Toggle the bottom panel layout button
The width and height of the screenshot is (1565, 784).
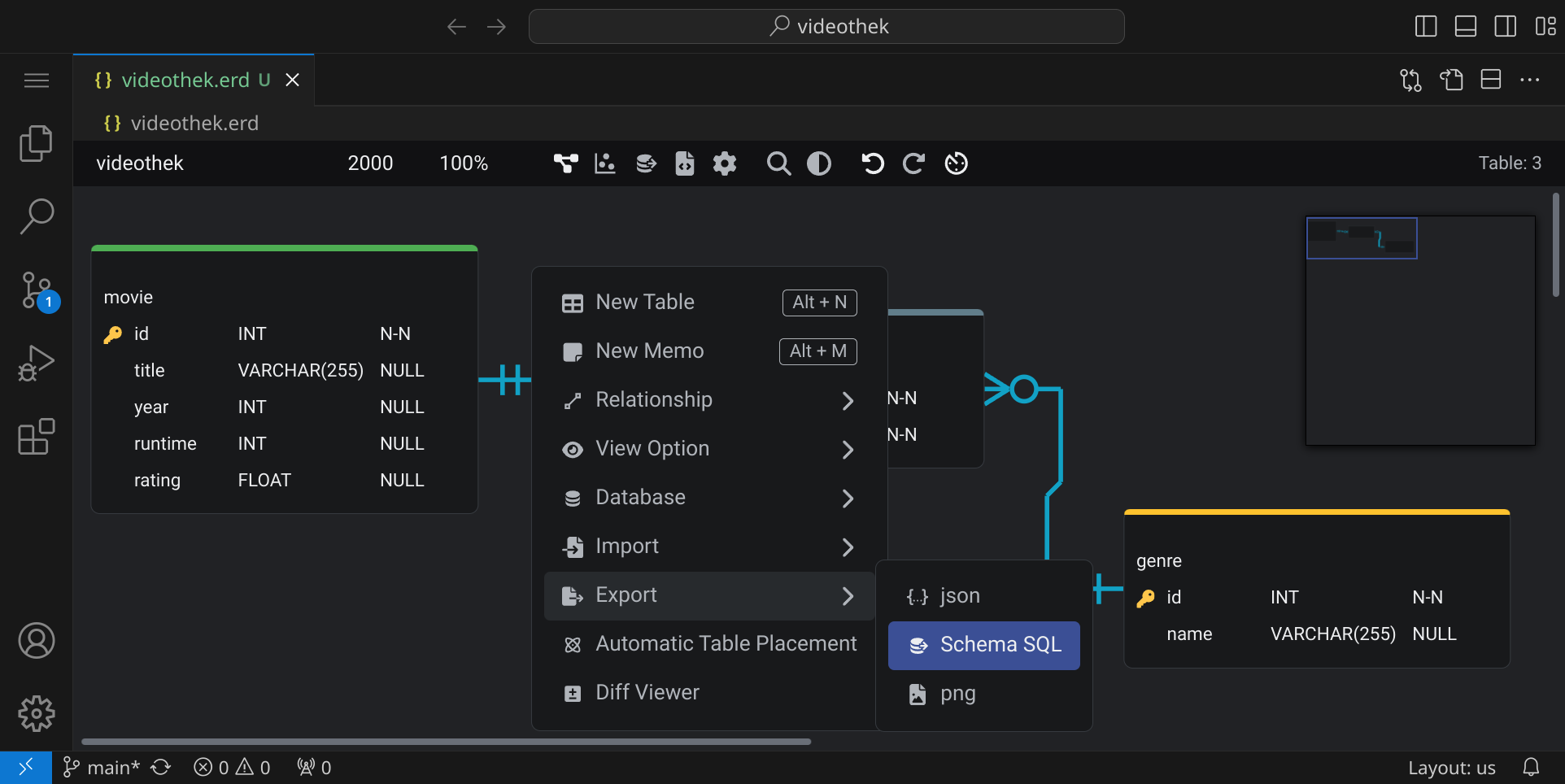click(x=1466, y=26)
